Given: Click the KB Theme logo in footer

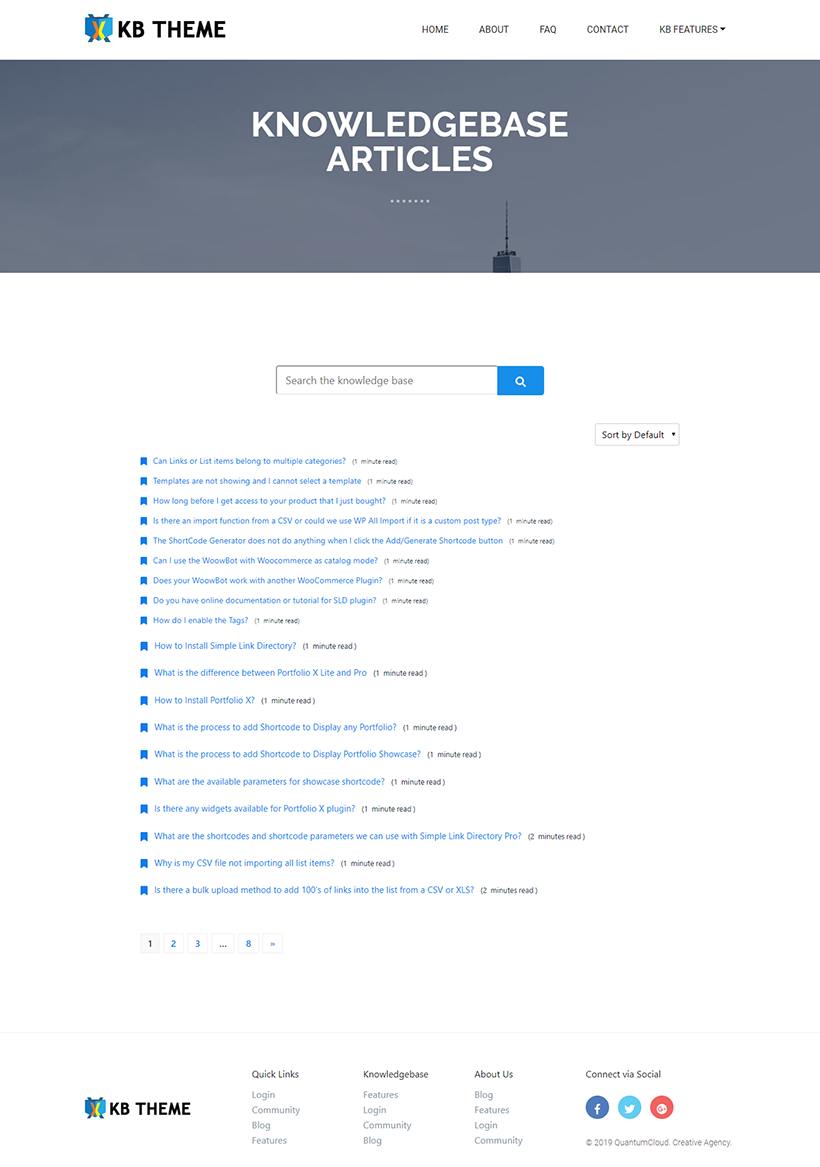Looking at the screenshot, I should click(138, 1108).
